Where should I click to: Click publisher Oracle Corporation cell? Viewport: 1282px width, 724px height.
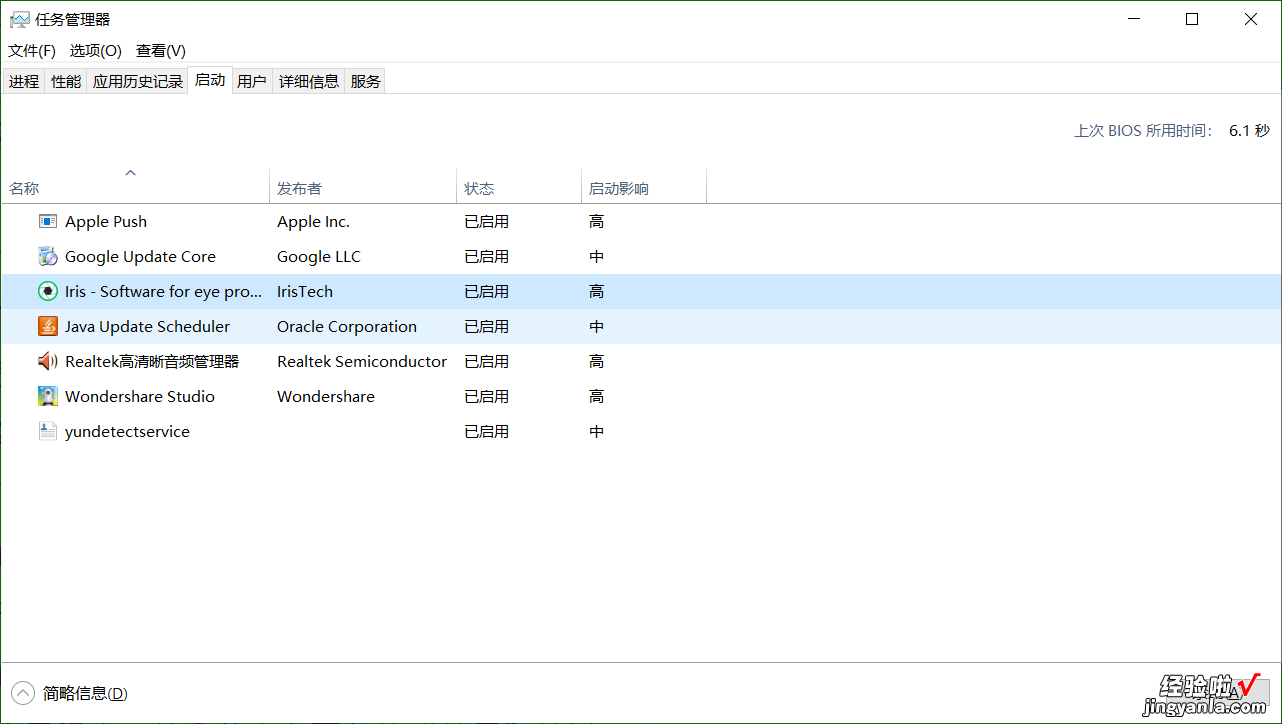click(347, 326)
